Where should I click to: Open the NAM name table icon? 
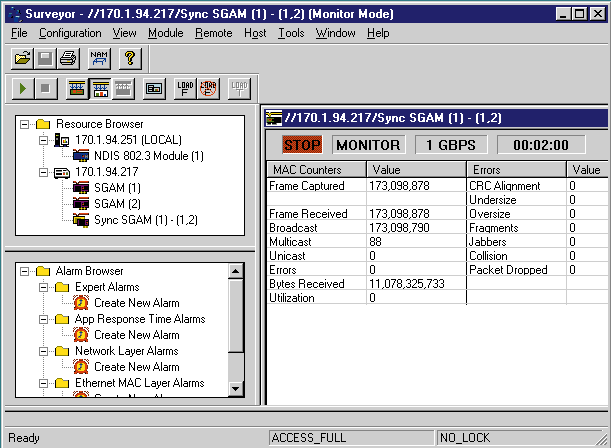click(x=99, y=58)
